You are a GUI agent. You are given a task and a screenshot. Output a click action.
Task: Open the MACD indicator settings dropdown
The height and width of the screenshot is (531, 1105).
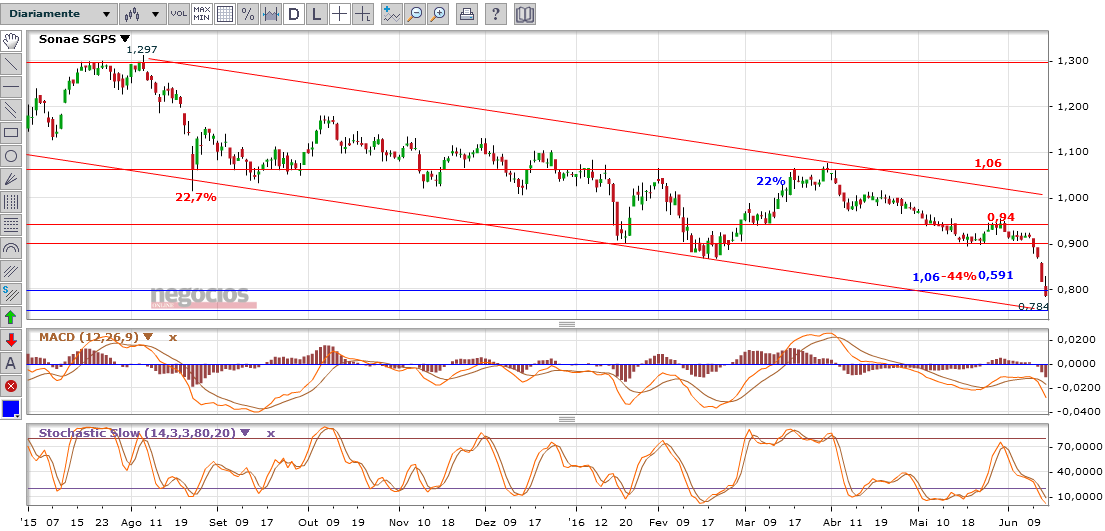[x=147, y=337]
